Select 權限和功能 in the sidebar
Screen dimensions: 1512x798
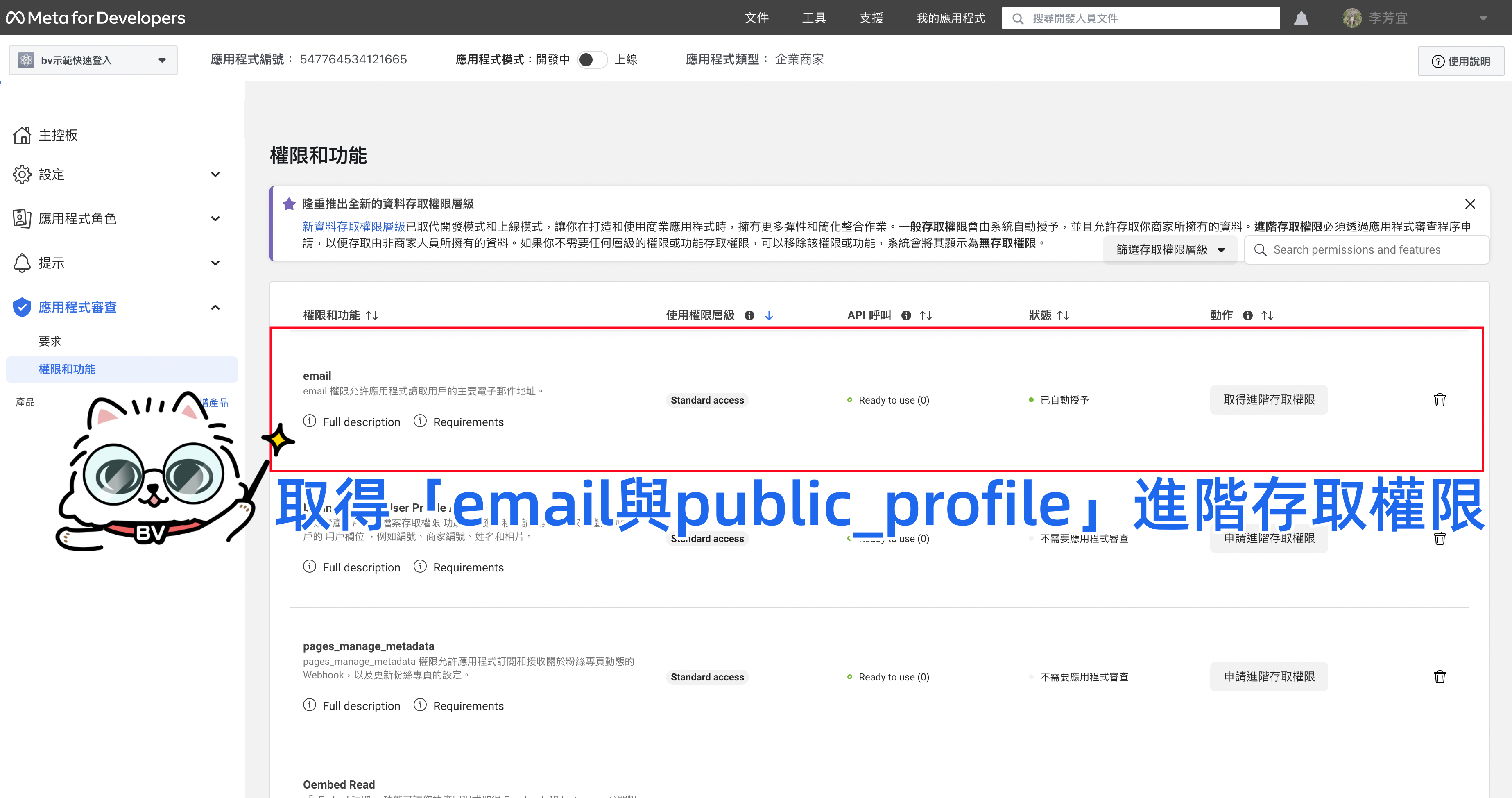pyautogui.click(x=122, y=370)
